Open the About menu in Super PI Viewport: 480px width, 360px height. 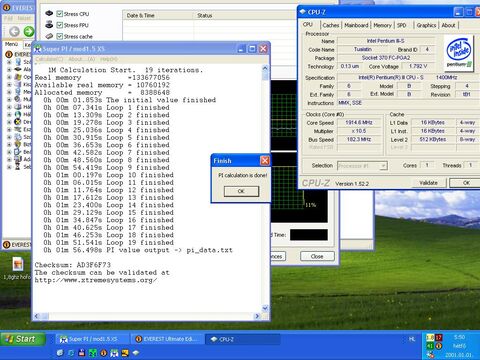coord(81,59)
